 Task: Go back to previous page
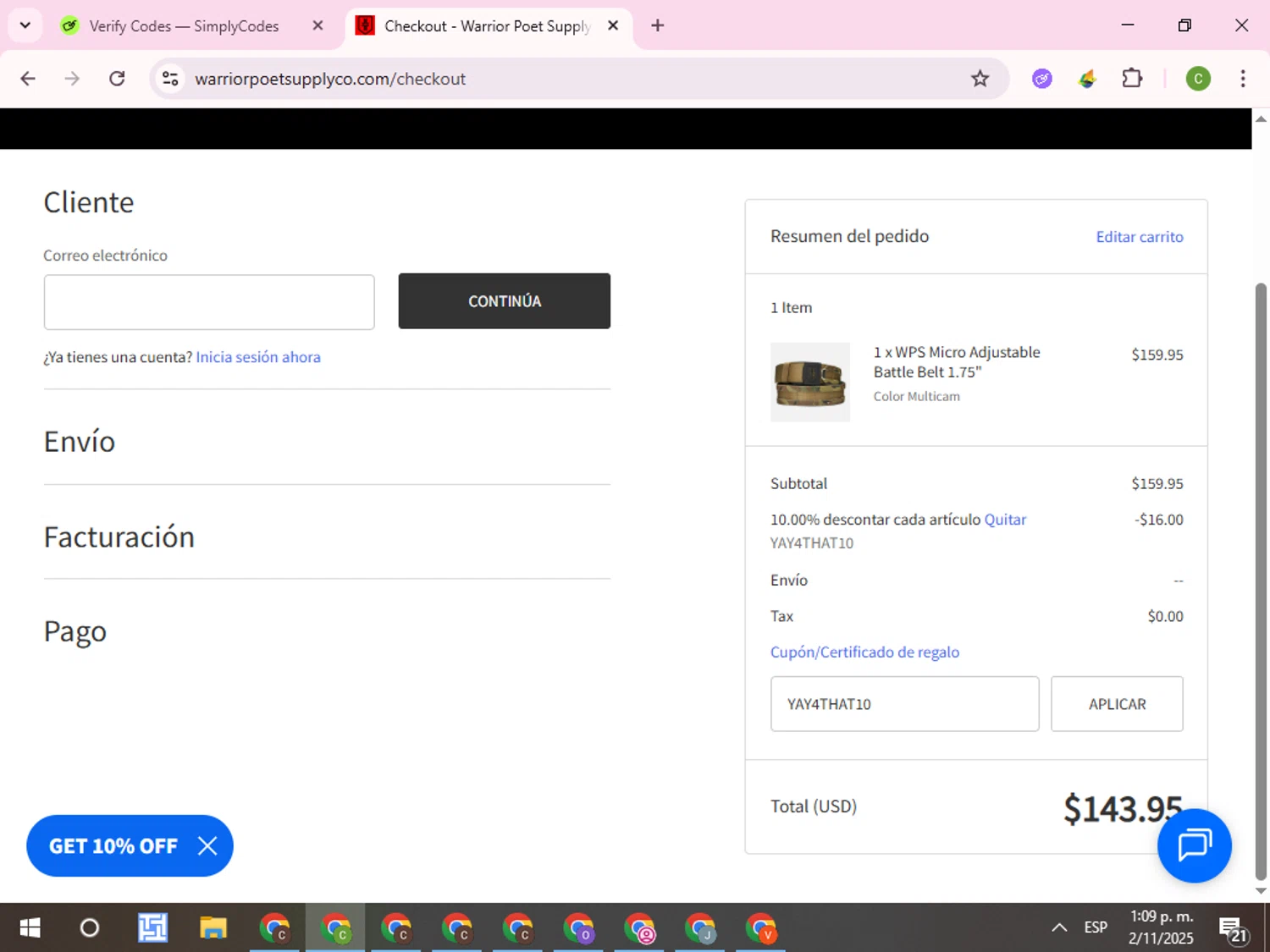(x=28, y=79)
